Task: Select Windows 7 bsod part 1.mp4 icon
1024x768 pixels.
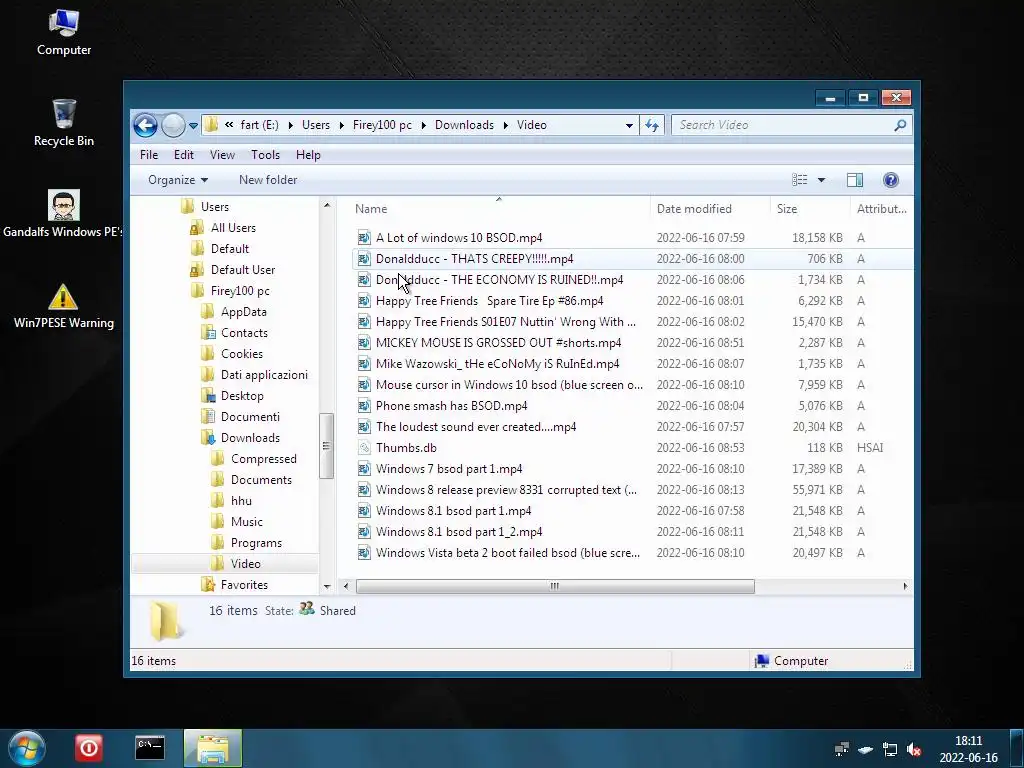Action: click(364, 469)
